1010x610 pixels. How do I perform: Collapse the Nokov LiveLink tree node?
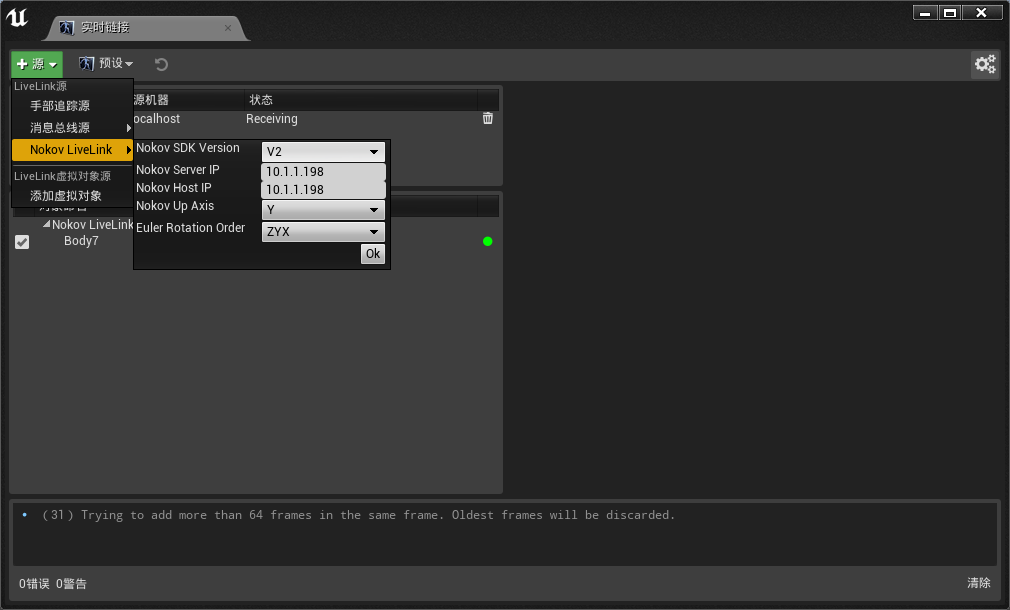(46, 224)
